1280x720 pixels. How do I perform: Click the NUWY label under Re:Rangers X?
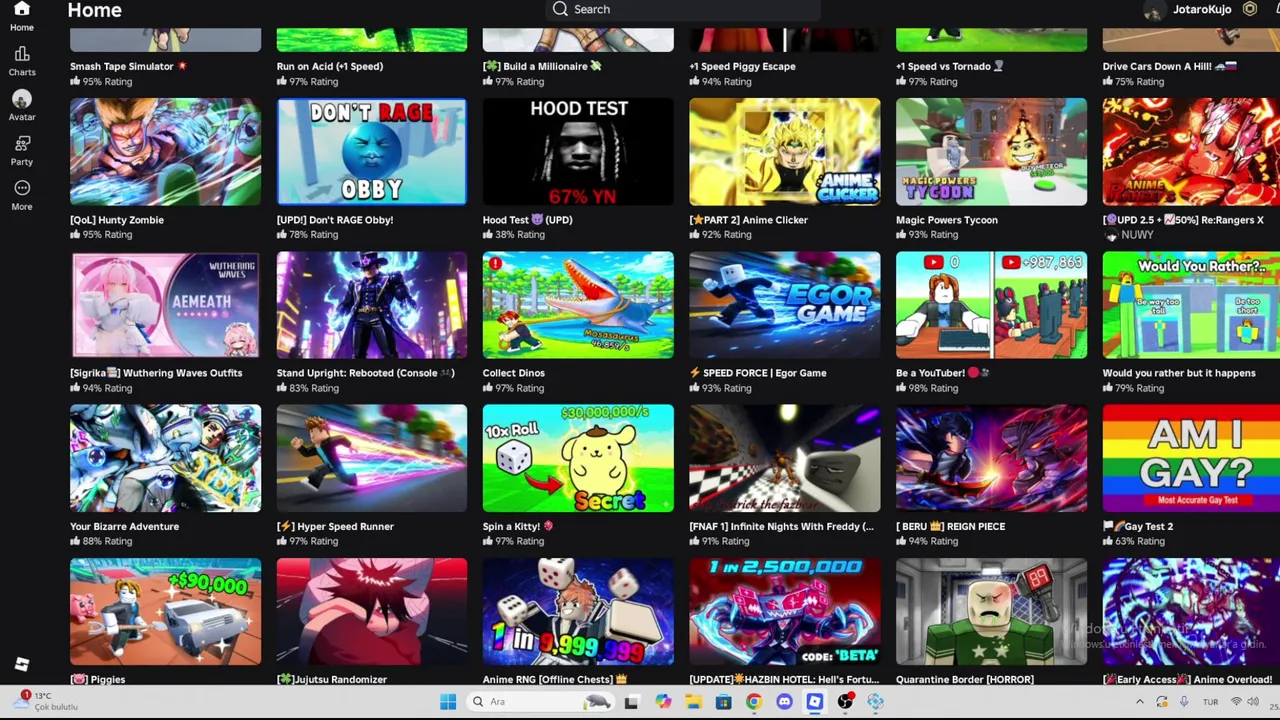tap(1137, 234)
